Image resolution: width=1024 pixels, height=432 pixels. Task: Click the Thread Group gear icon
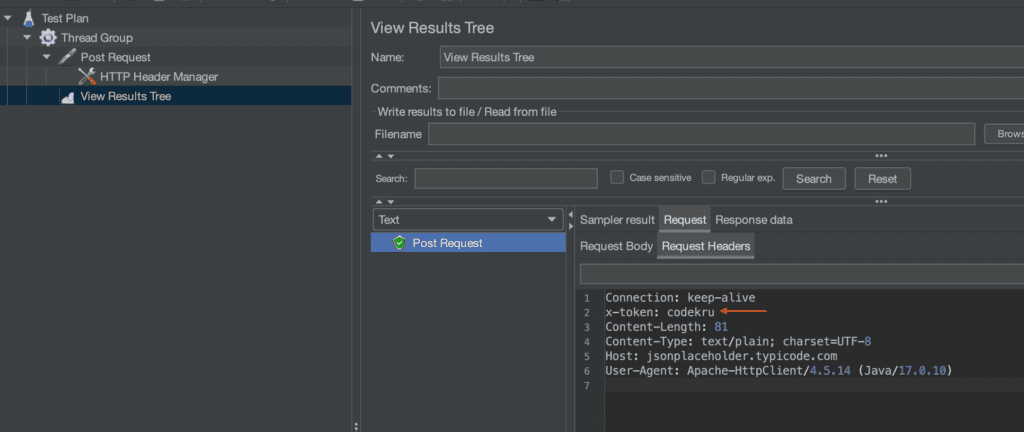48,38
